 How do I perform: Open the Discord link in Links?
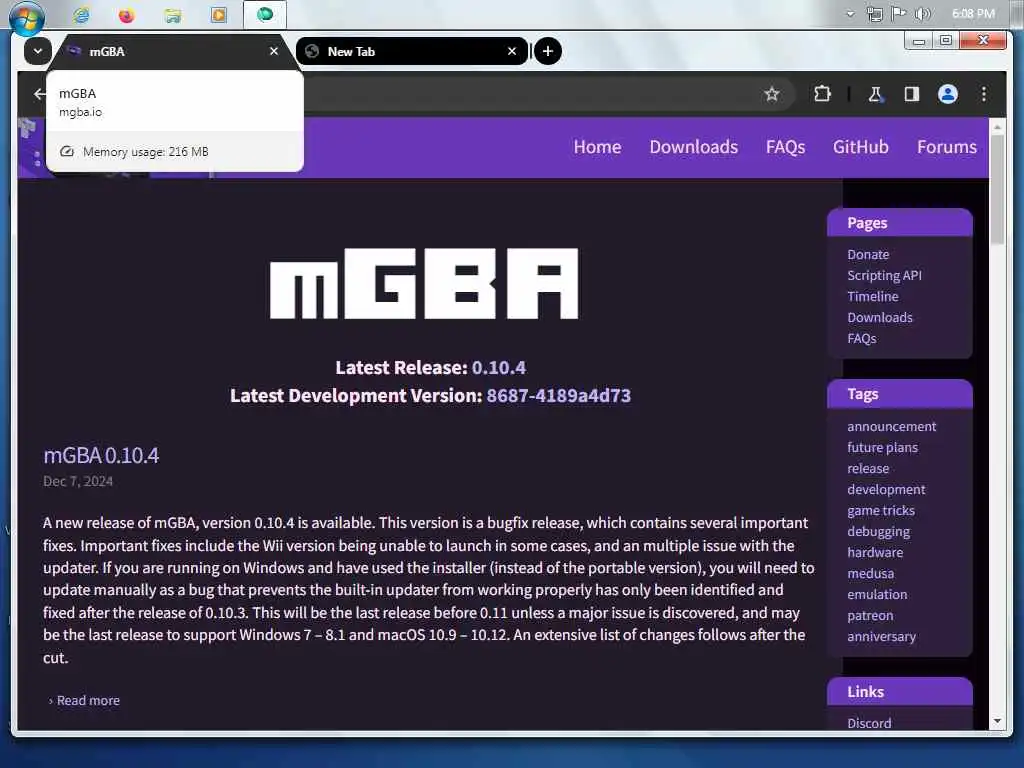click(x=869, y=723)
